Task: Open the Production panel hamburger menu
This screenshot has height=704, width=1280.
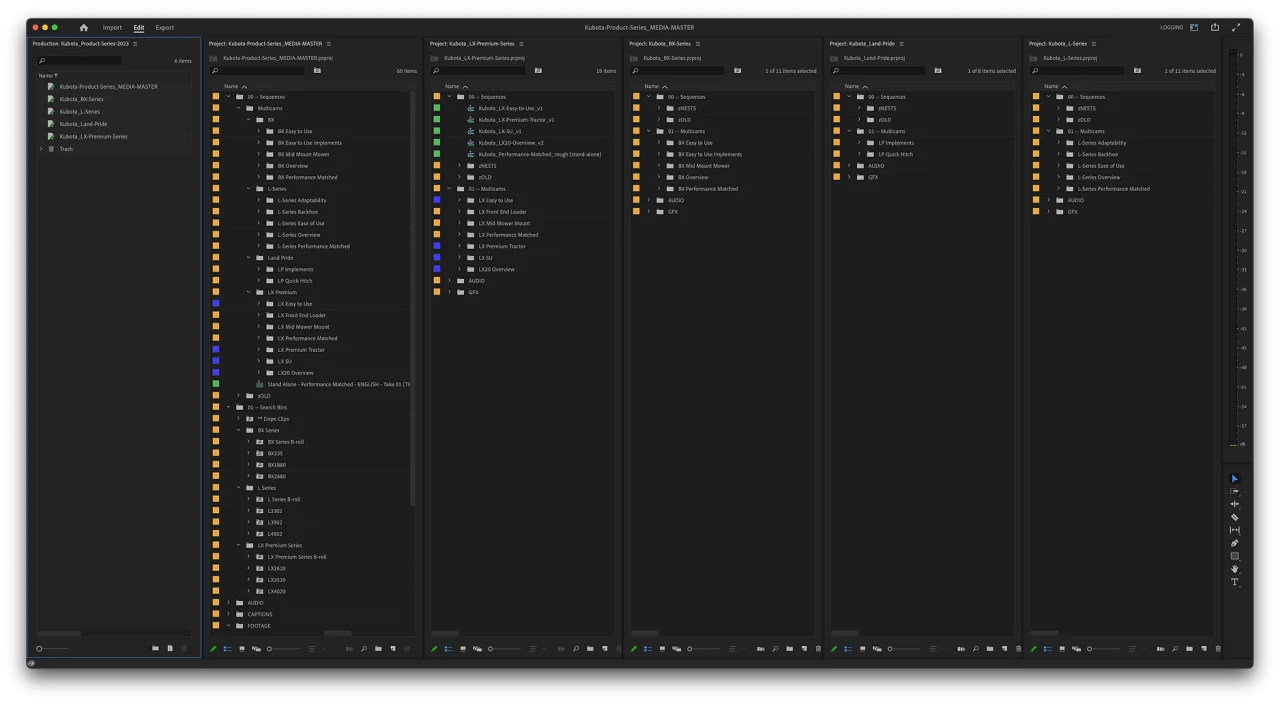Action: pyautogui.click(x=135, y=44)
